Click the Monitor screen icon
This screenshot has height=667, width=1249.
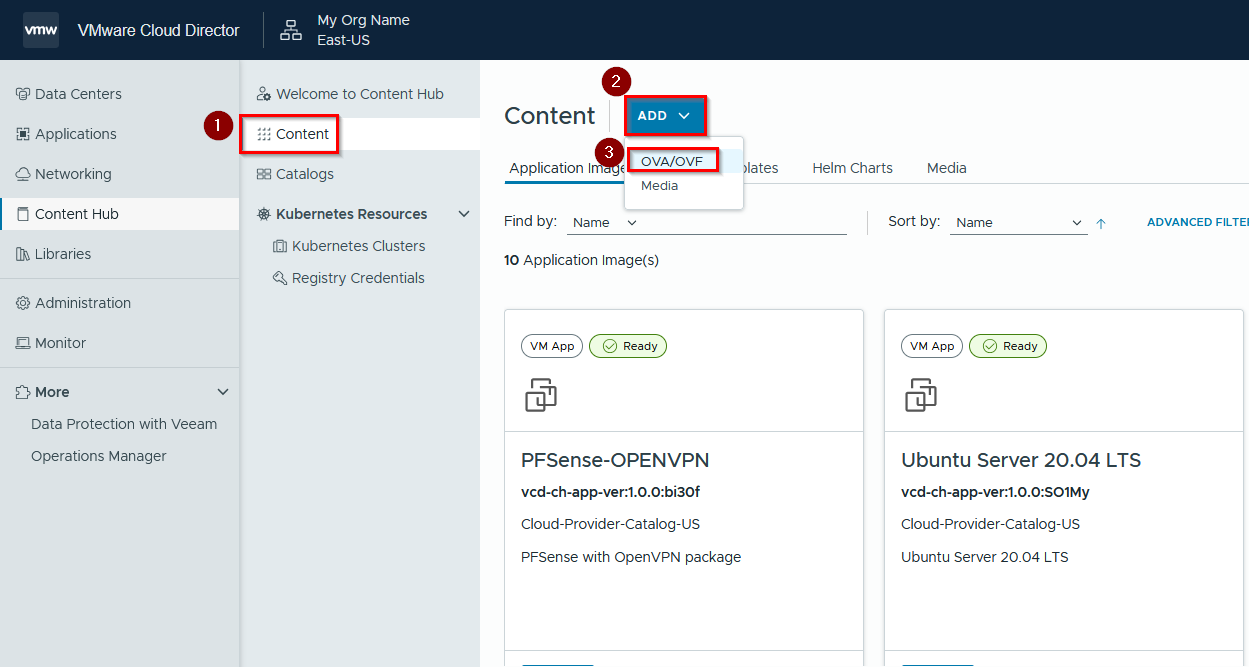(x=23, y=343)
